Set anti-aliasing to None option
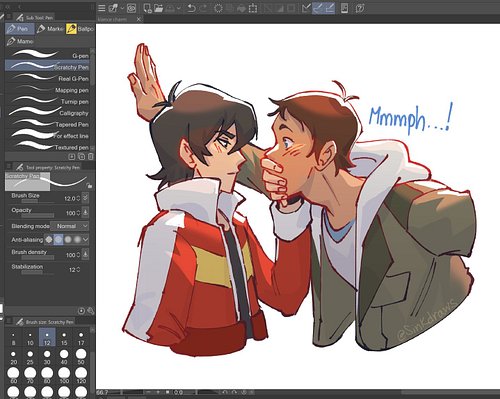The image size is (500, 399). [x=49, y=239]
